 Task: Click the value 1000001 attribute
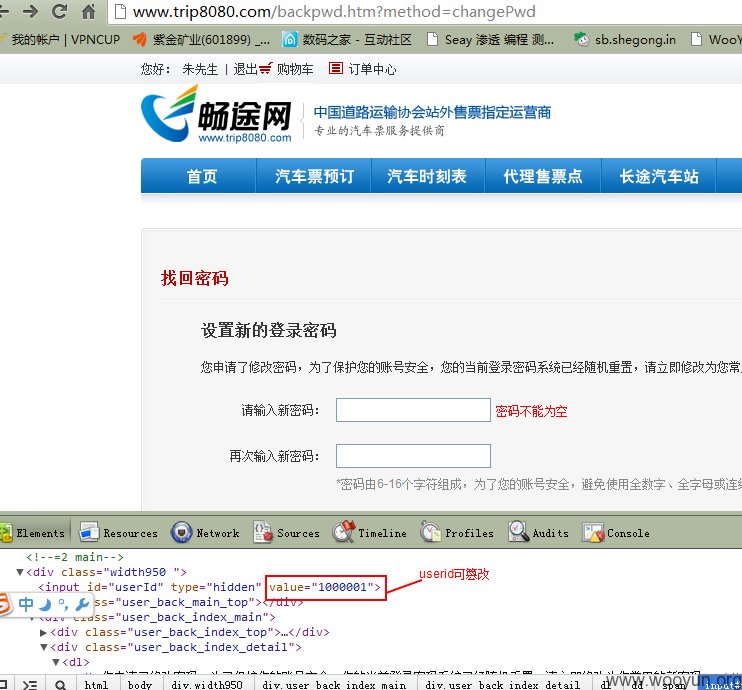coord(325,587)
